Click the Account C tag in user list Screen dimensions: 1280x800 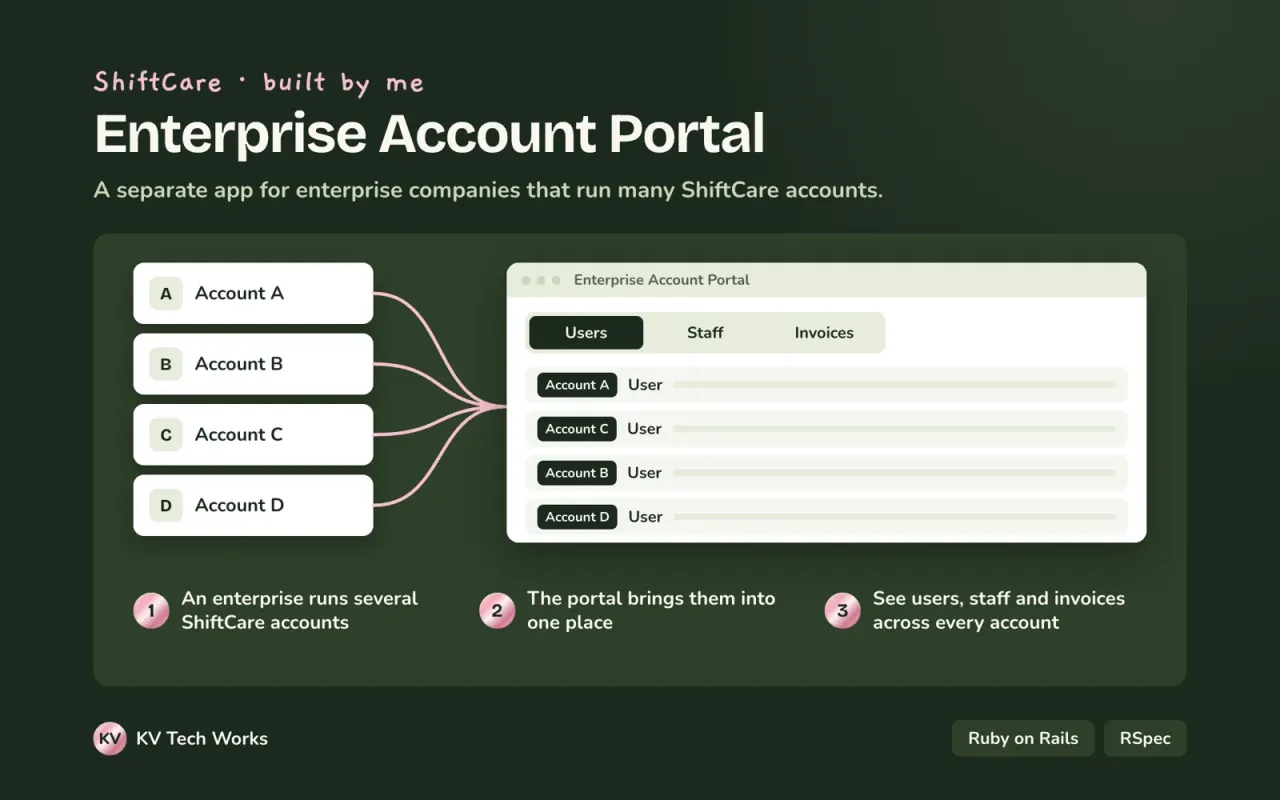pyautogui.click(x=577, y=429)
